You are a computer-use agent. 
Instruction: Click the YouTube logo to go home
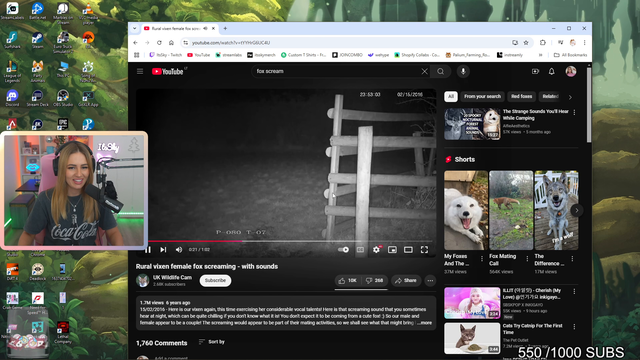coord(168,71)
